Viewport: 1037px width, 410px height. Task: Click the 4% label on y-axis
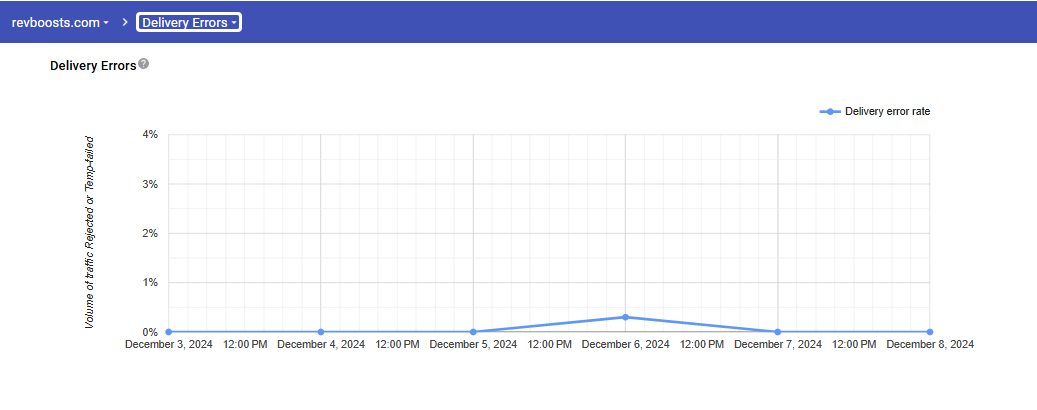point(149,134)
